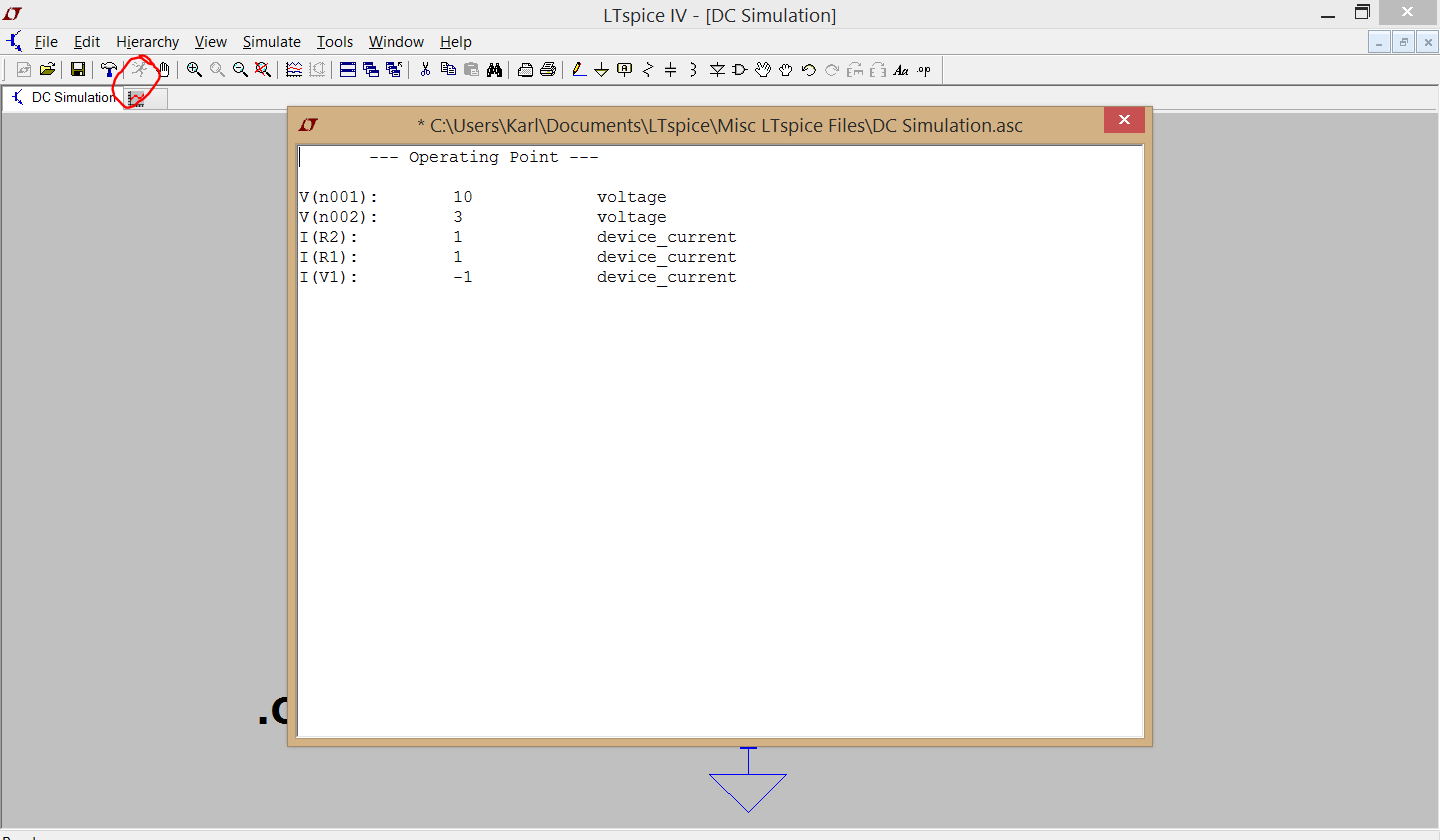
Task: Open the Edit menu
Action: (87, 42)
